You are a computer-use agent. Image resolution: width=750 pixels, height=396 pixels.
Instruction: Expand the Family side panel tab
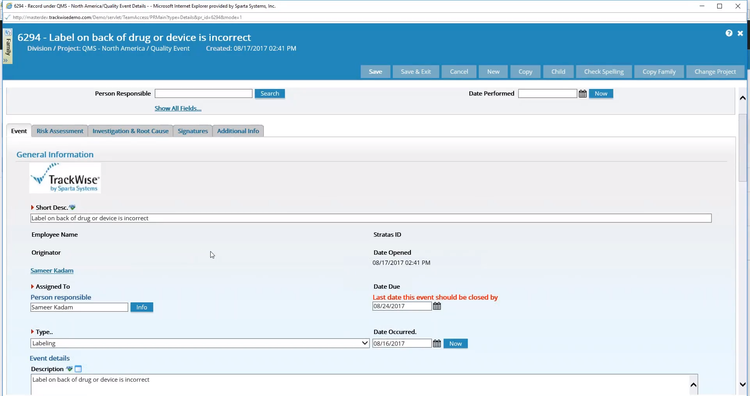(8, 47)
